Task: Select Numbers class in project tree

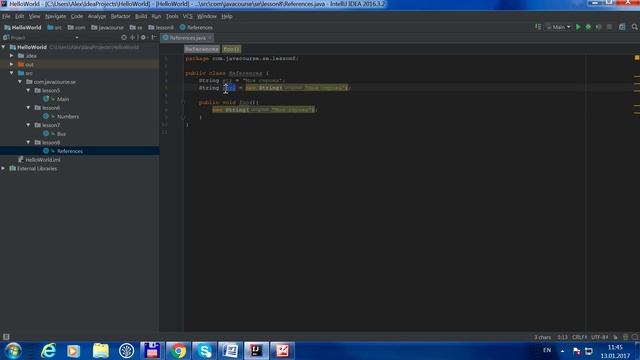Action: click(x=68, y=116)
